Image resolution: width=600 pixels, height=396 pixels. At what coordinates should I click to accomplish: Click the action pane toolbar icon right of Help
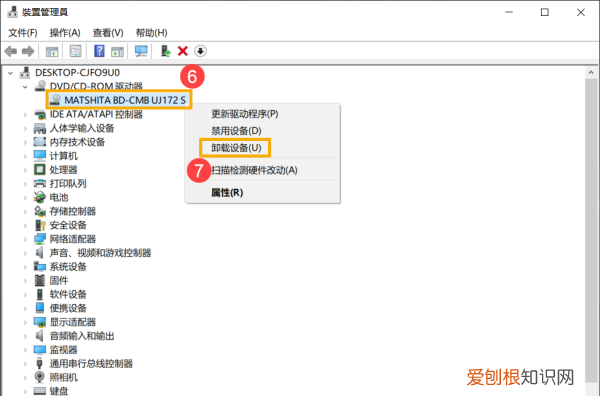117,51
